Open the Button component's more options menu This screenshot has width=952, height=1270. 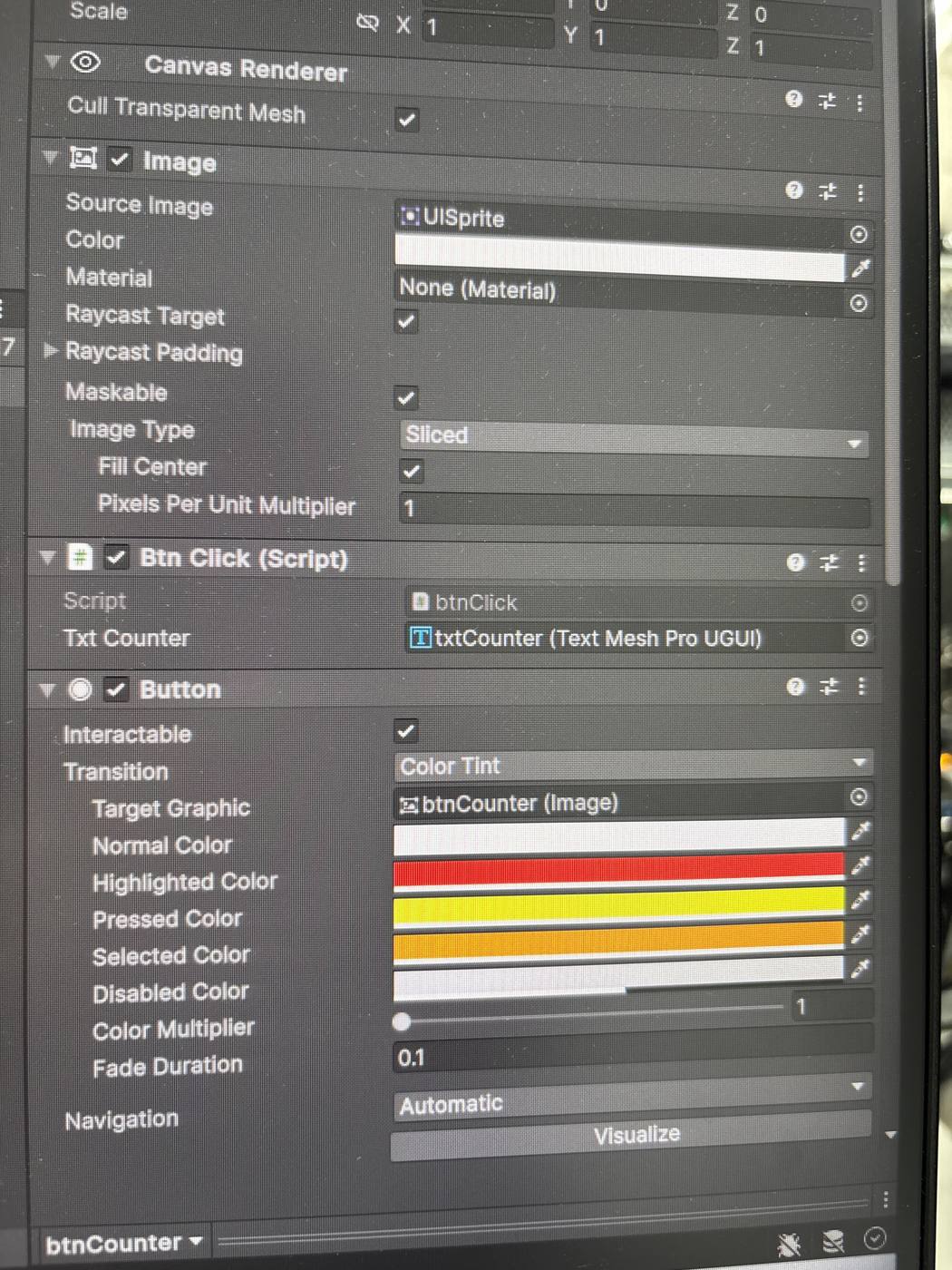(x=861, y=687)
